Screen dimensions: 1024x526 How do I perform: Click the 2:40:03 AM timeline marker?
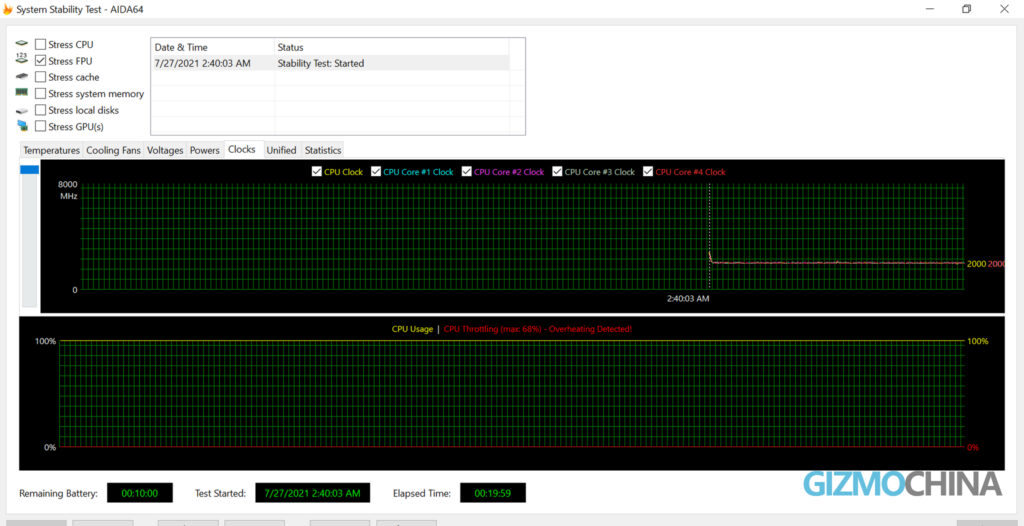coord(688,298)
